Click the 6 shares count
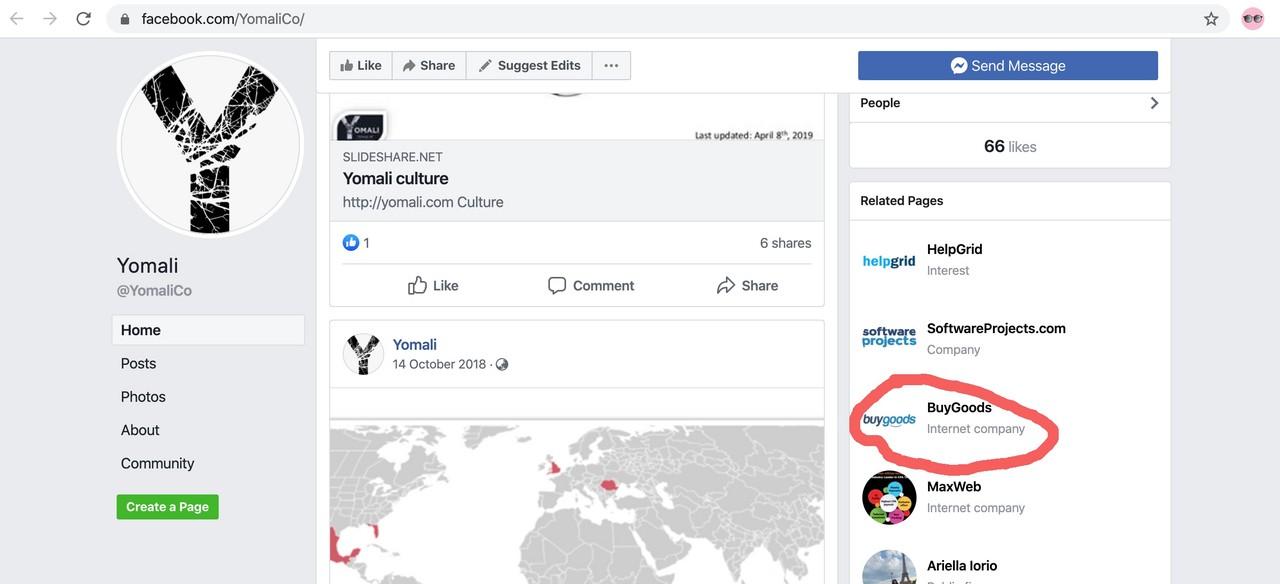This screenshot has width=1280, height=584. (785, 243)
